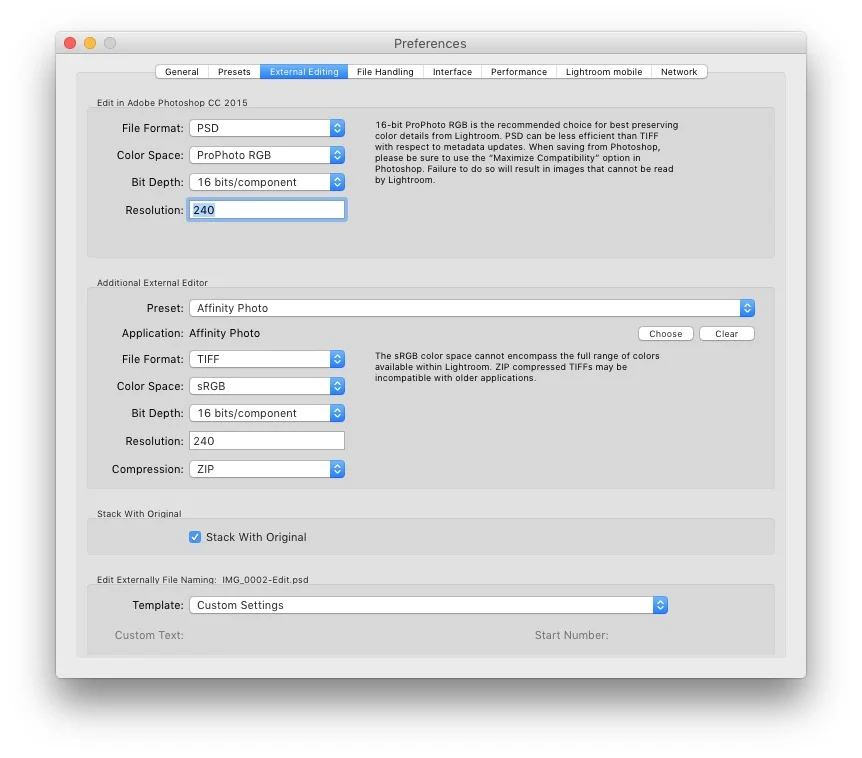
Task: Click the Choose application button
Action: point(665,334)
